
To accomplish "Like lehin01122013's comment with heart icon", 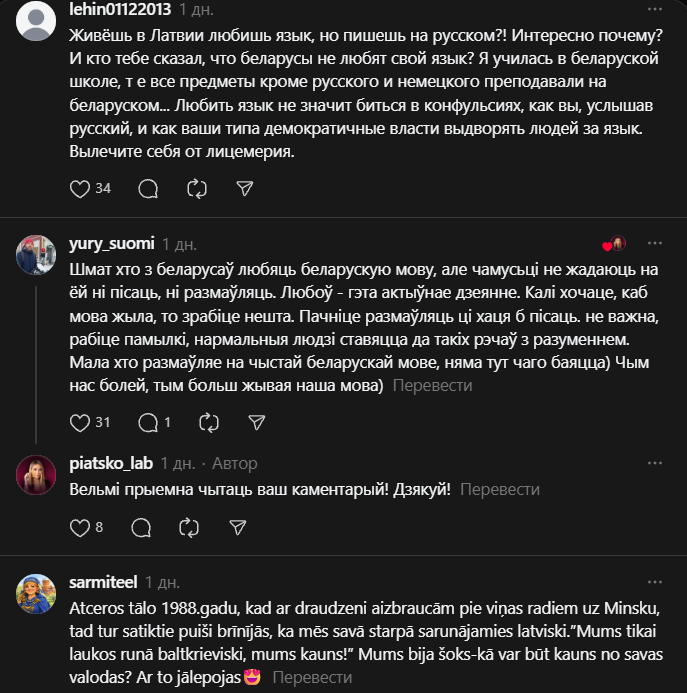I will click(81, 188).
